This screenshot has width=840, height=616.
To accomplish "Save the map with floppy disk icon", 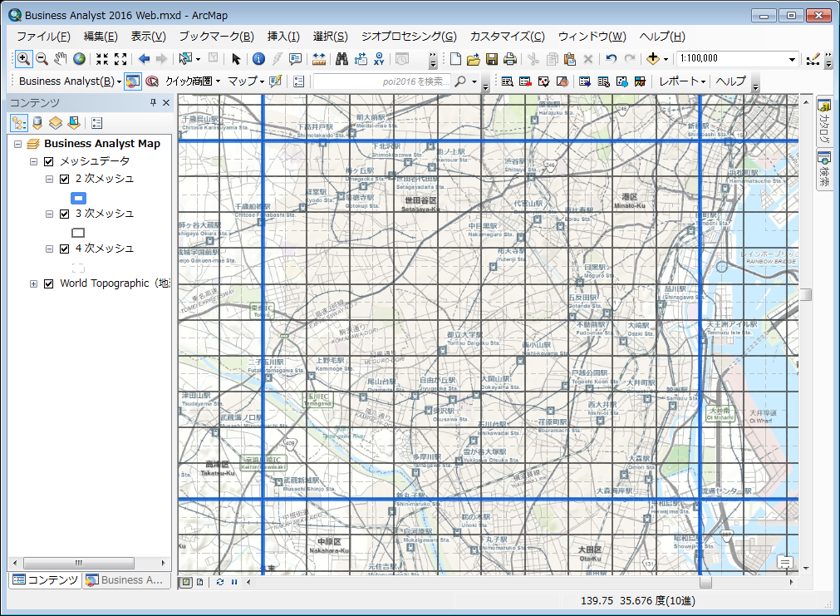I will [492, 58].
